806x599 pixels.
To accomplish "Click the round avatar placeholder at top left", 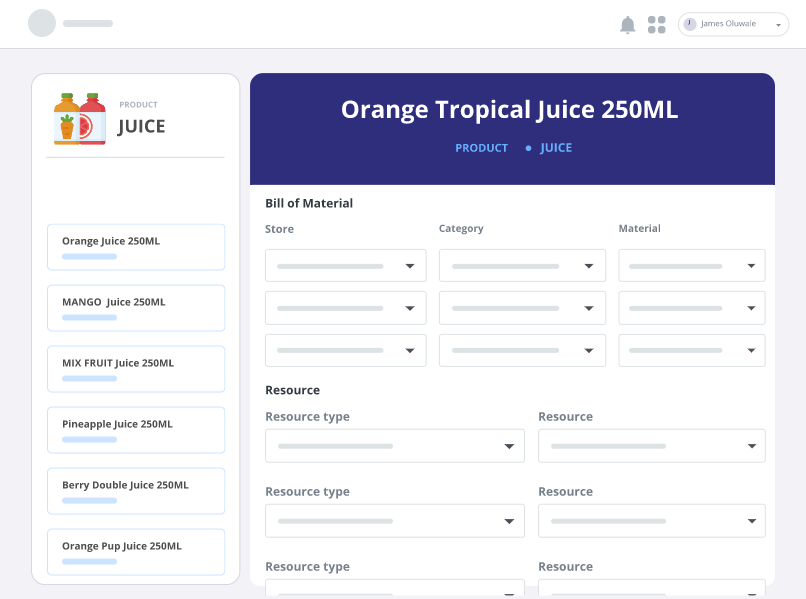I will [42, 23].
